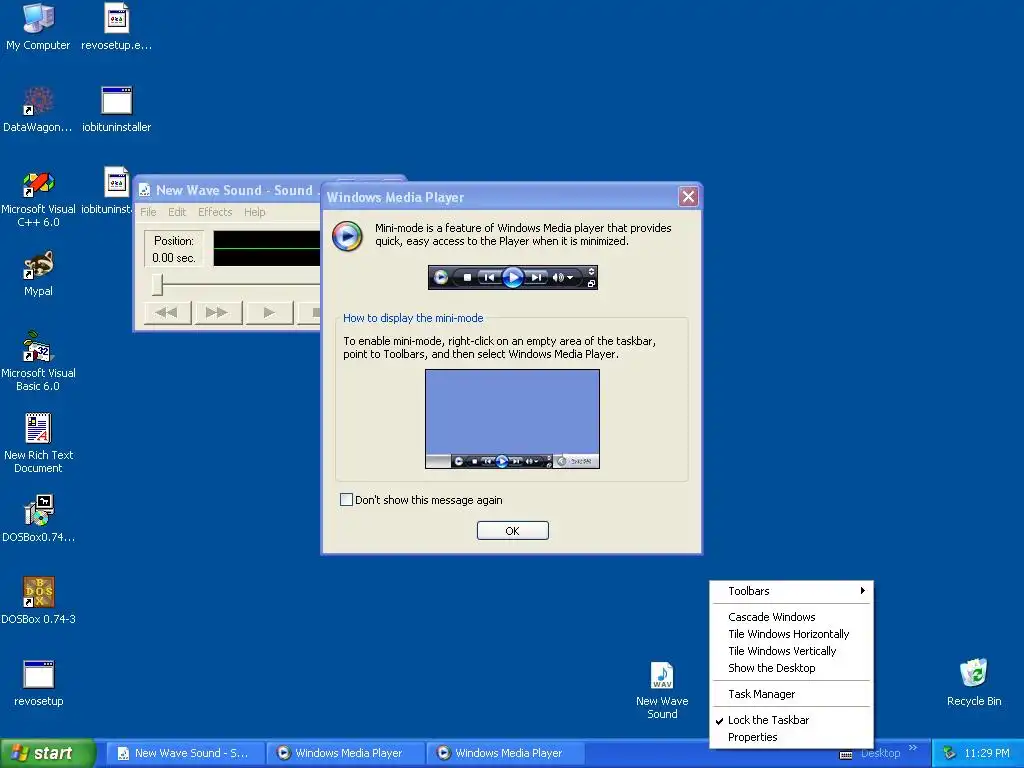Choose Tile Windows Vertically
This screenshot has width=1024, height=768.
[792, 651]
